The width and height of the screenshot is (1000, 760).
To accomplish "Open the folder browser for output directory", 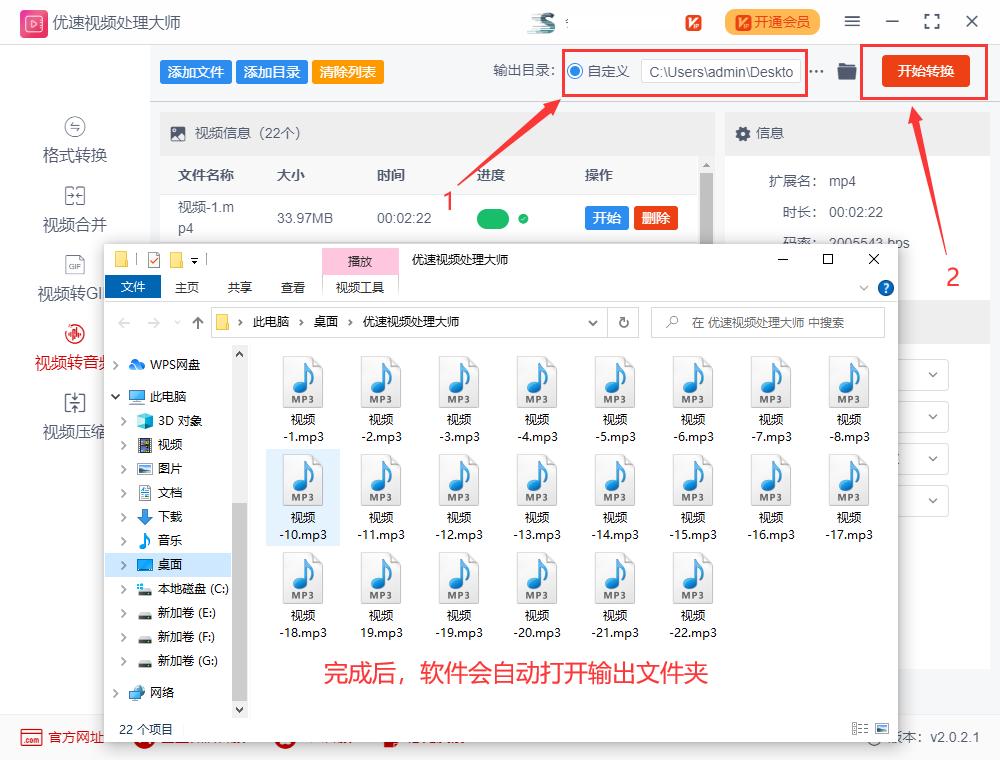I will tap(848, 71).
